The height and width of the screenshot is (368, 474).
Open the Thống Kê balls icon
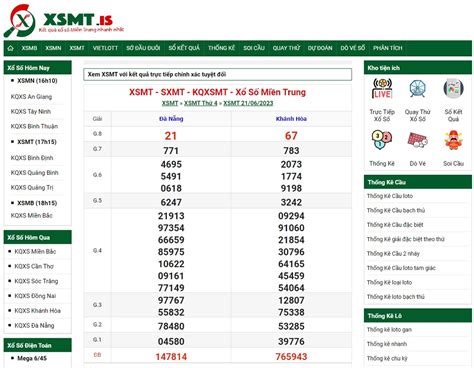point(382,139)
